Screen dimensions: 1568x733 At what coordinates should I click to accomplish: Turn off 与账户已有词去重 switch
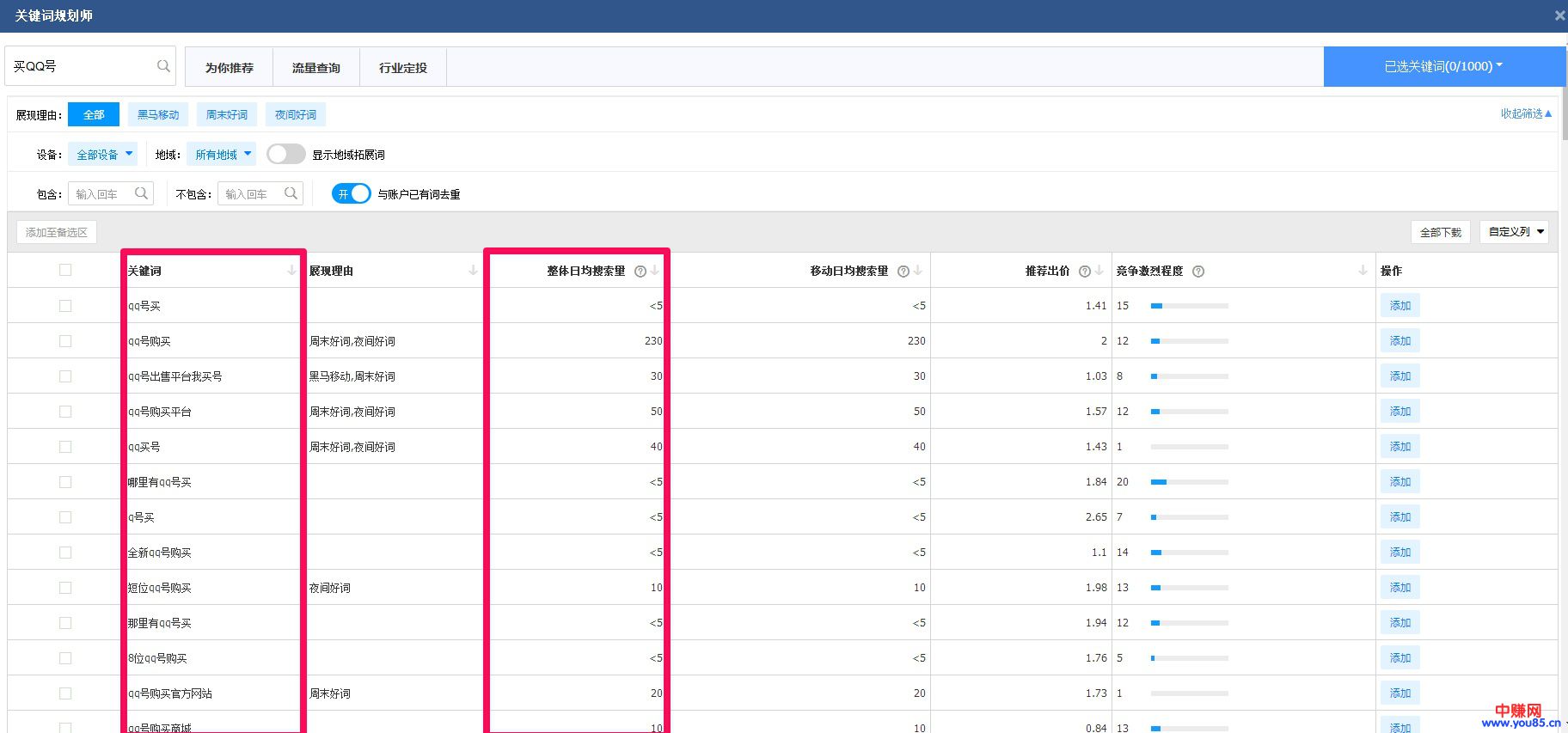(x=351, y=194)
